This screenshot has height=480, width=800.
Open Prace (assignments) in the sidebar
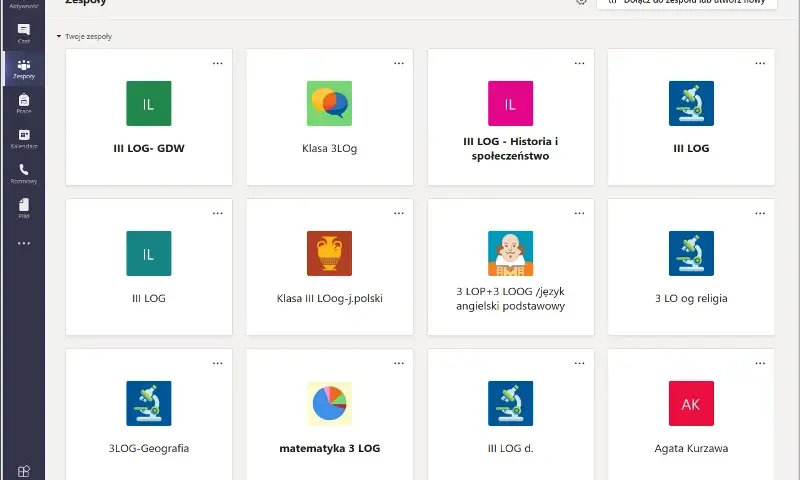tap(23, 104)
